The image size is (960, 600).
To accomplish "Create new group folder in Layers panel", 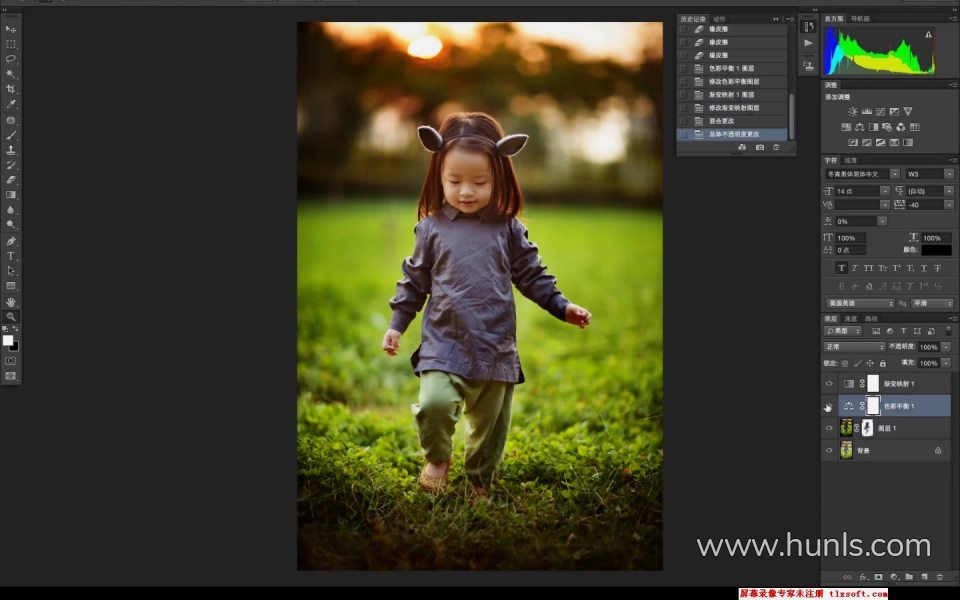I will coord(909,577).
